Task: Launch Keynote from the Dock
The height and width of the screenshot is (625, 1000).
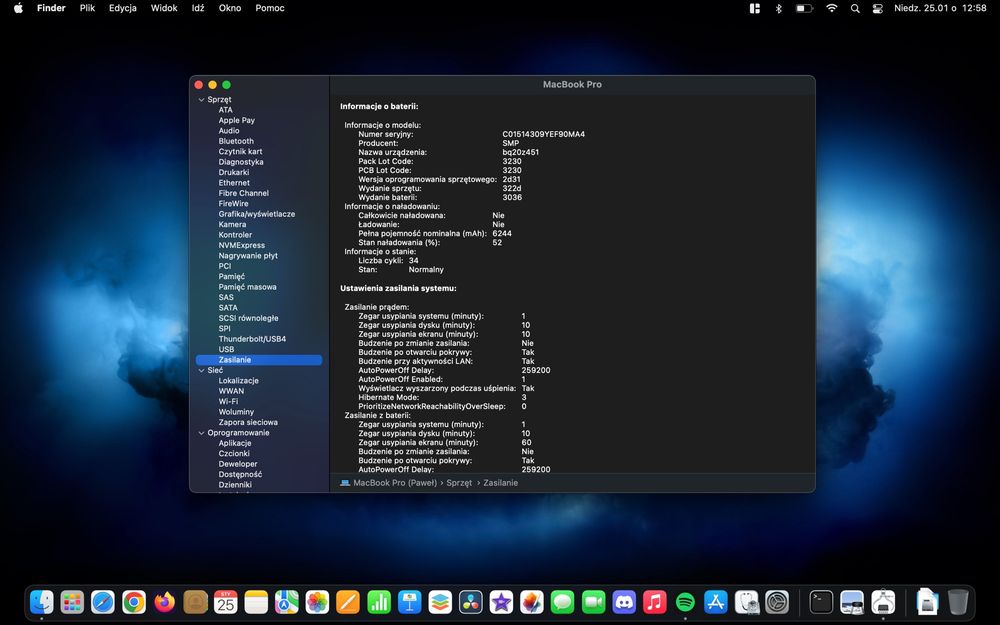Action: point(409,601)
